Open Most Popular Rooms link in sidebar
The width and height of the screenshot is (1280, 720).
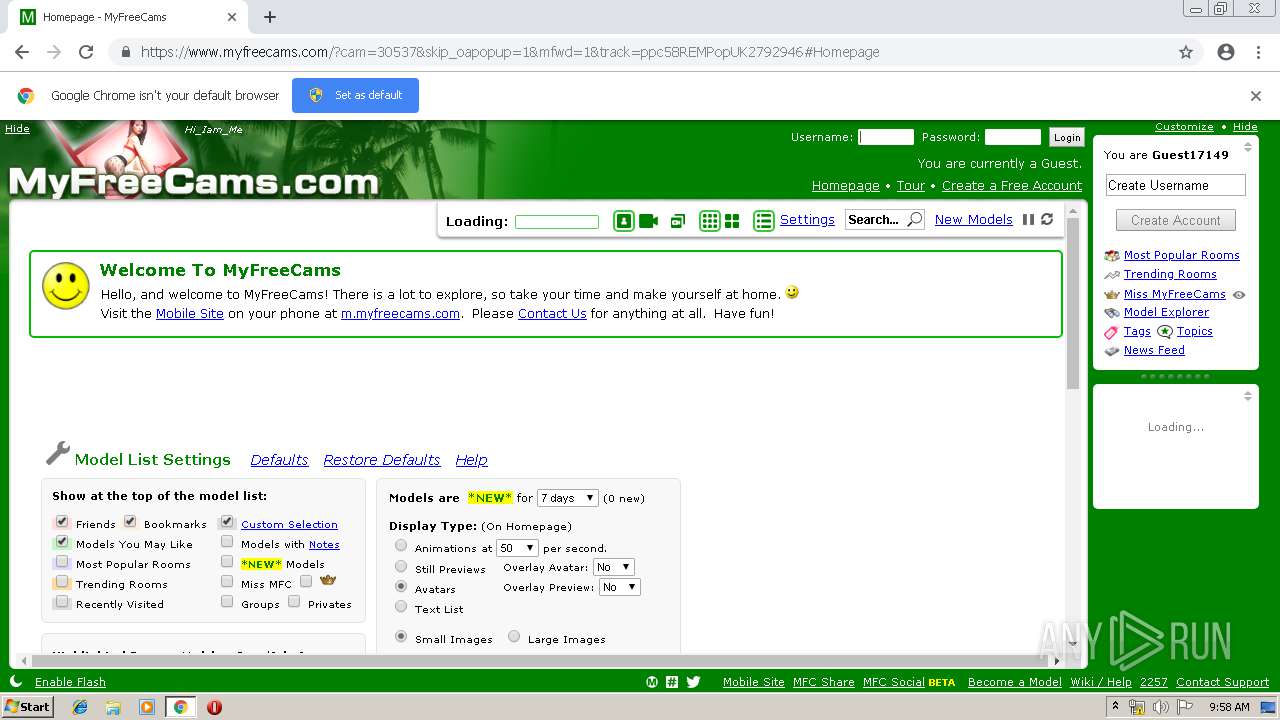[1182, 255]
